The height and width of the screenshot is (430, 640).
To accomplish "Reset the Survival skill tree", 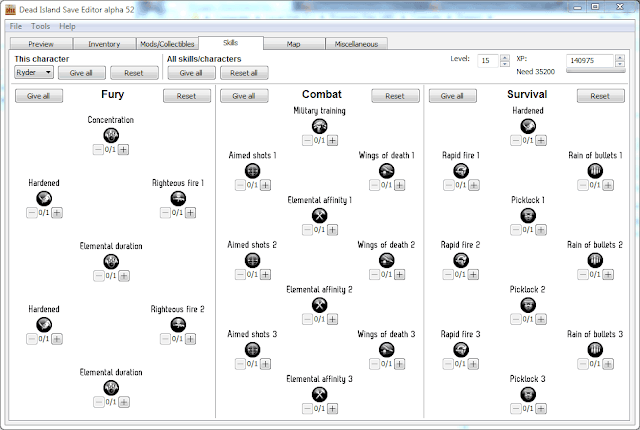I will pyautogui.click(x=599, y=96).
